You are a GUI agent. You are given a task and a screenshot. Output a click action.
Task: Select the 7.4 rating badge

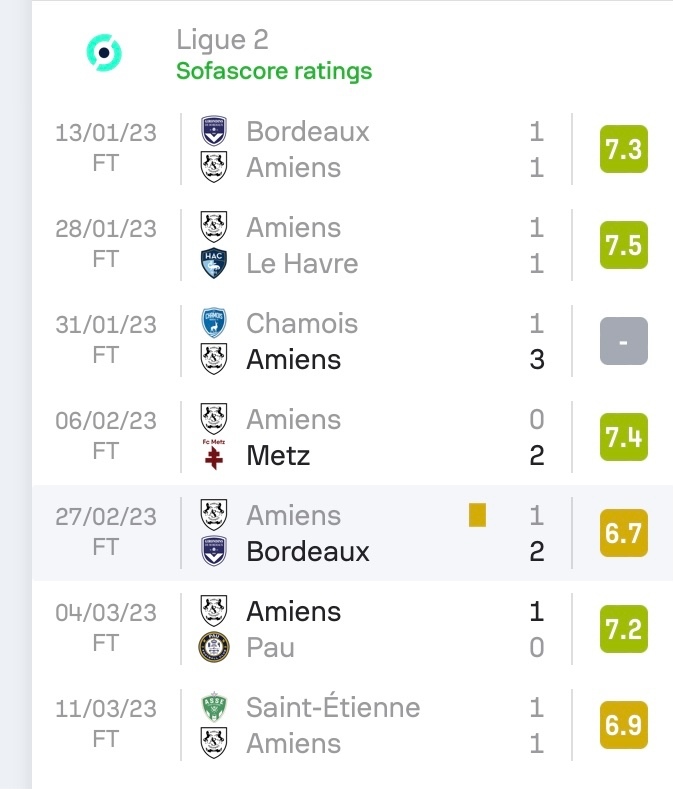624,437
